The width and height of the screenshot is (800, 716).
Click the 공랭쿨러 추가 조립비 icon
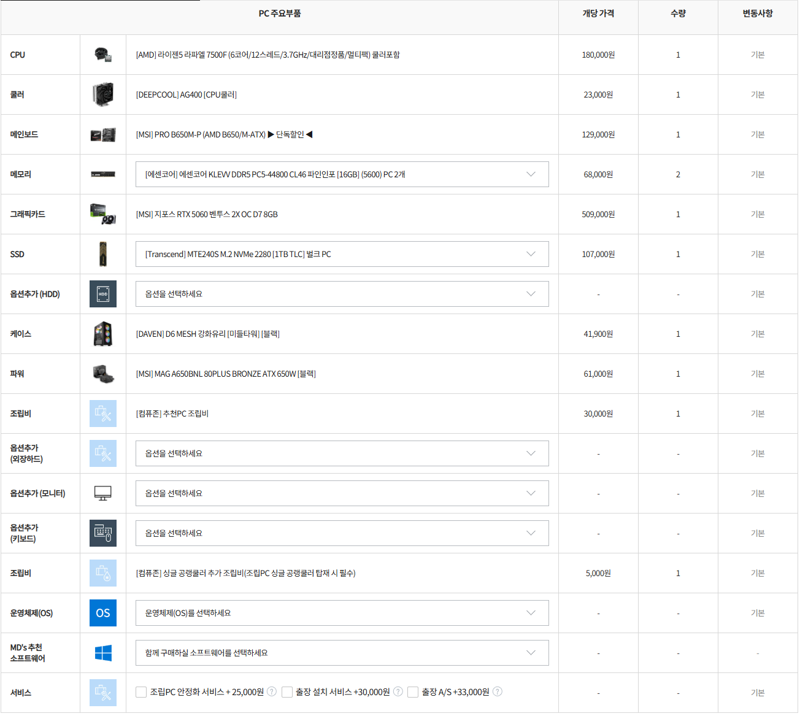103,573
